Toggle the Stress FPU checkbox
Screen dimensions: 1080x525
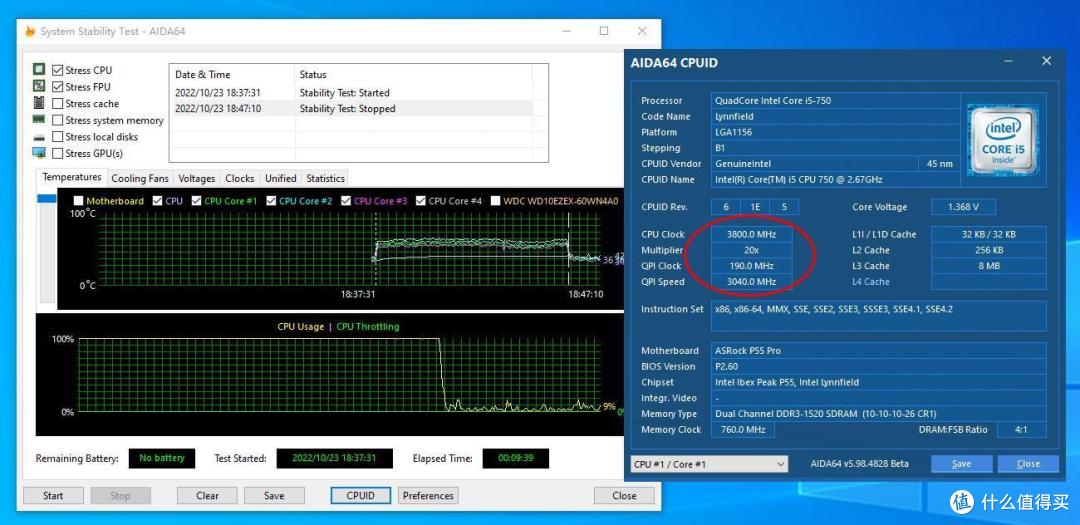pos(58,87)
